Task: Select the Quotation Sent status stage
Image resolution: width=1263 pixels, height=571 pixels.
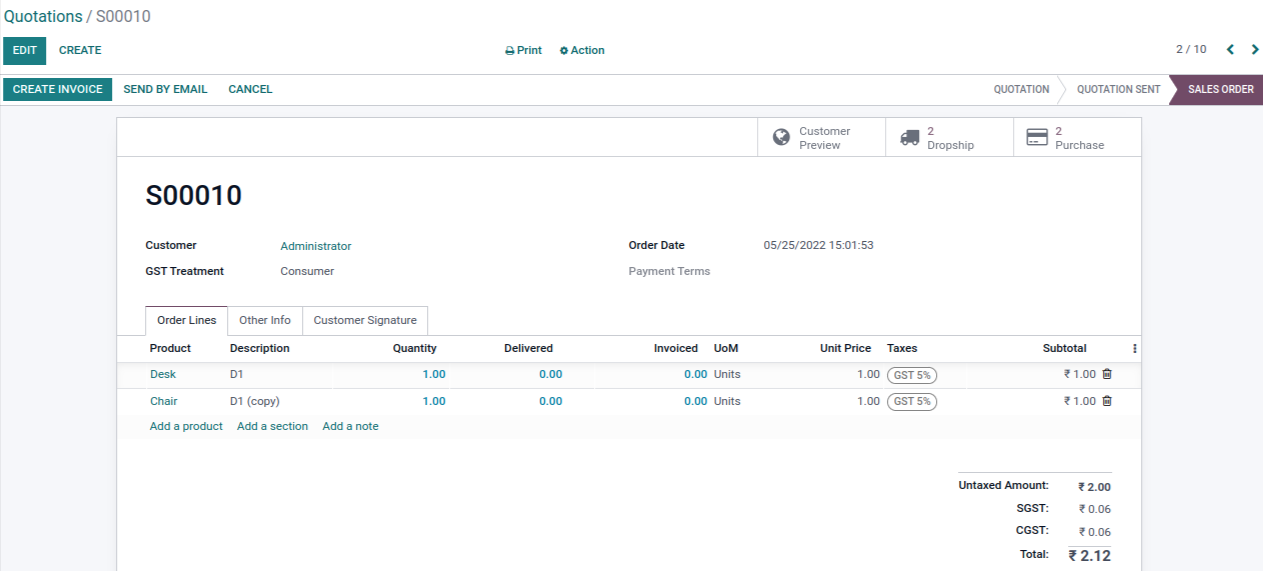Action: pos(1118,89)
